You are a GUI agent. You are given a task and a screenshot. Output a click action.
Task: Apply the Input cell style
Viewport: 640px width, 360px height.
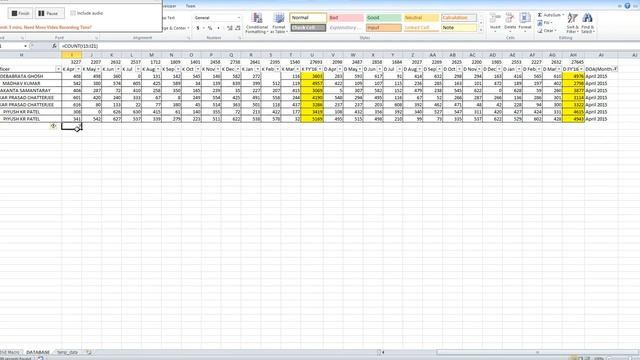383,28
